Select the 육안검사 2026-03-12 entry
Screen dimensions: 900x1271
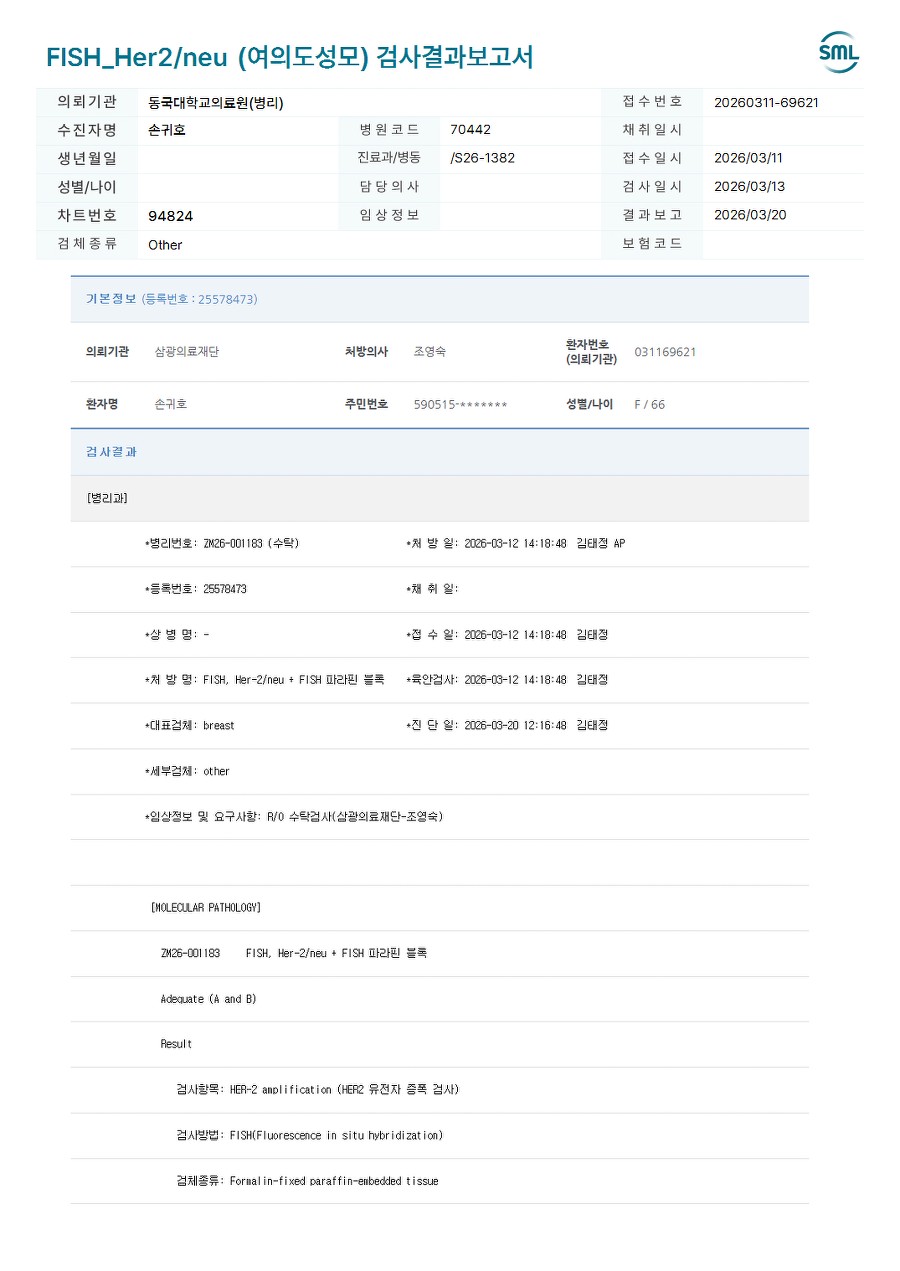point(507,680)
